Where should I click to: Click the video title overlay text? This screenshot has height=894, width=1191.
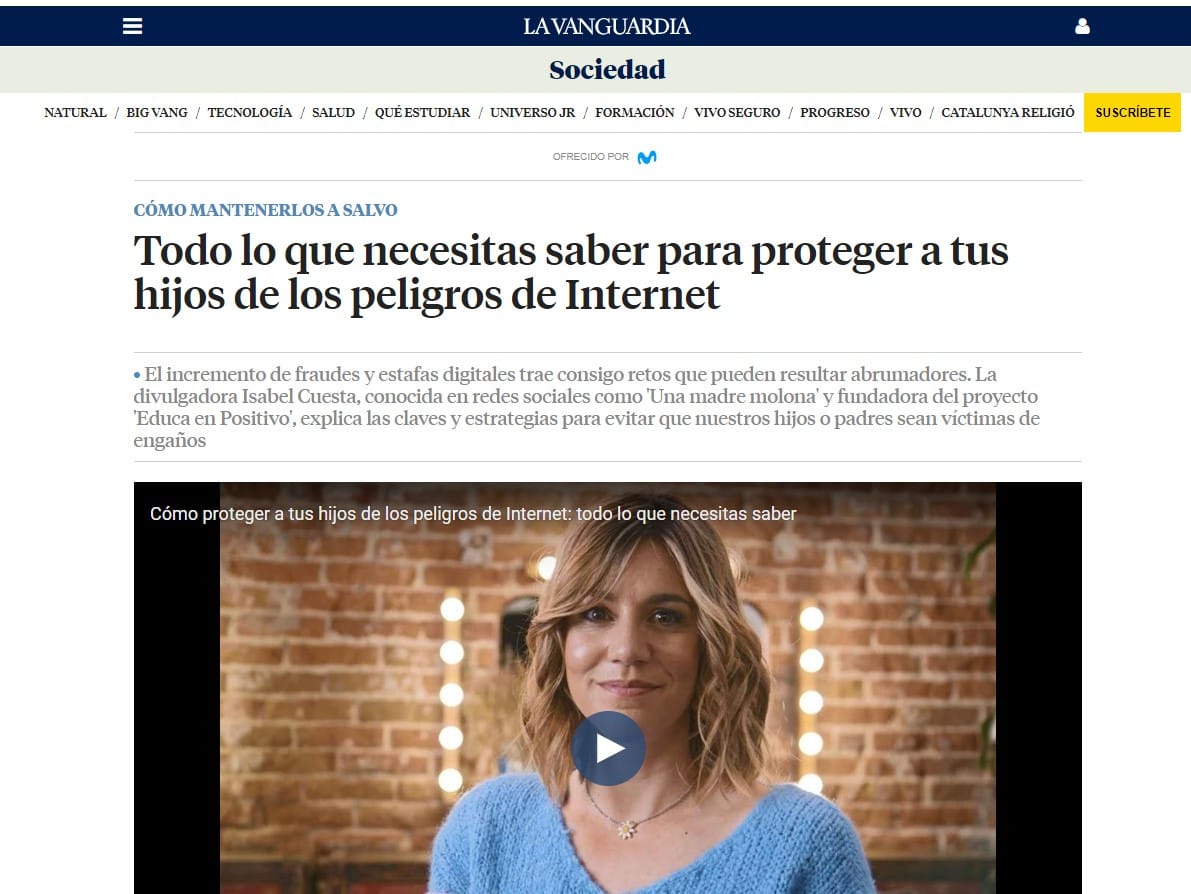(x=472, y=514)
